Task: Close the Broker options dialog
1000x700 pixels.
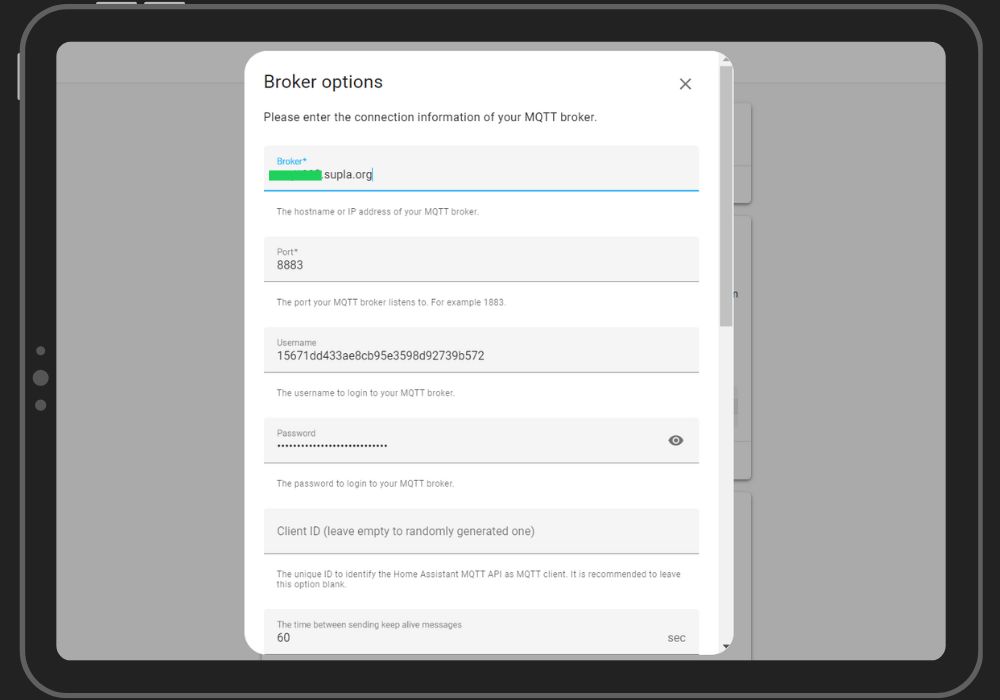Action: point(685,84)
